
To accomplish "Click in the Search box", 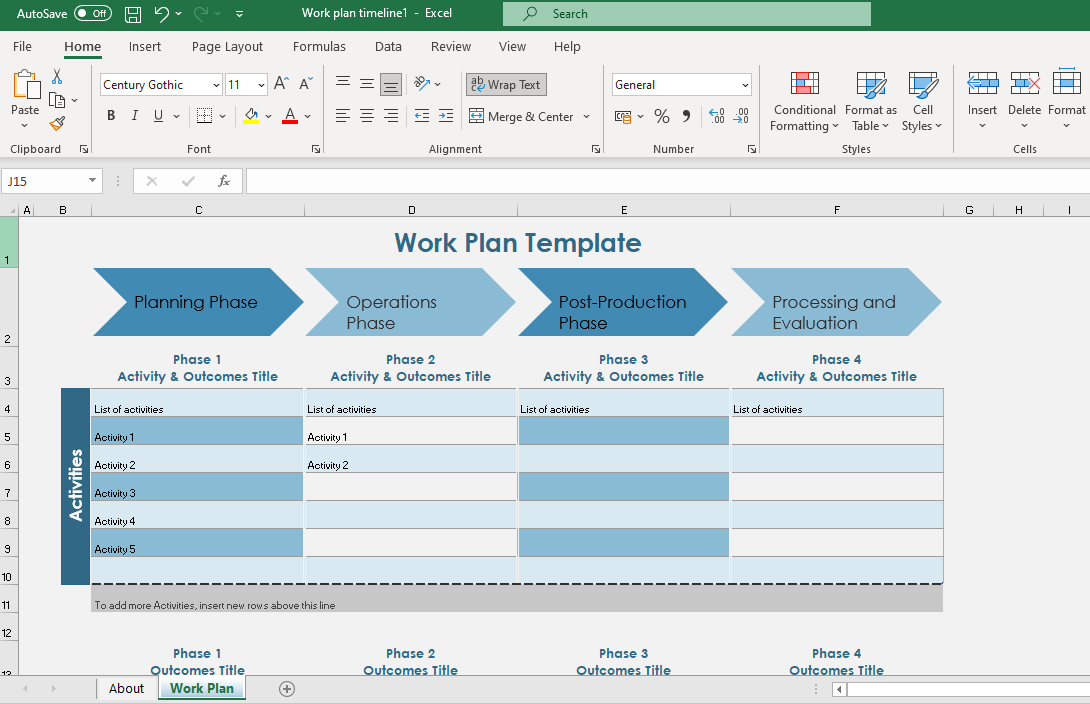I will 687,14.
